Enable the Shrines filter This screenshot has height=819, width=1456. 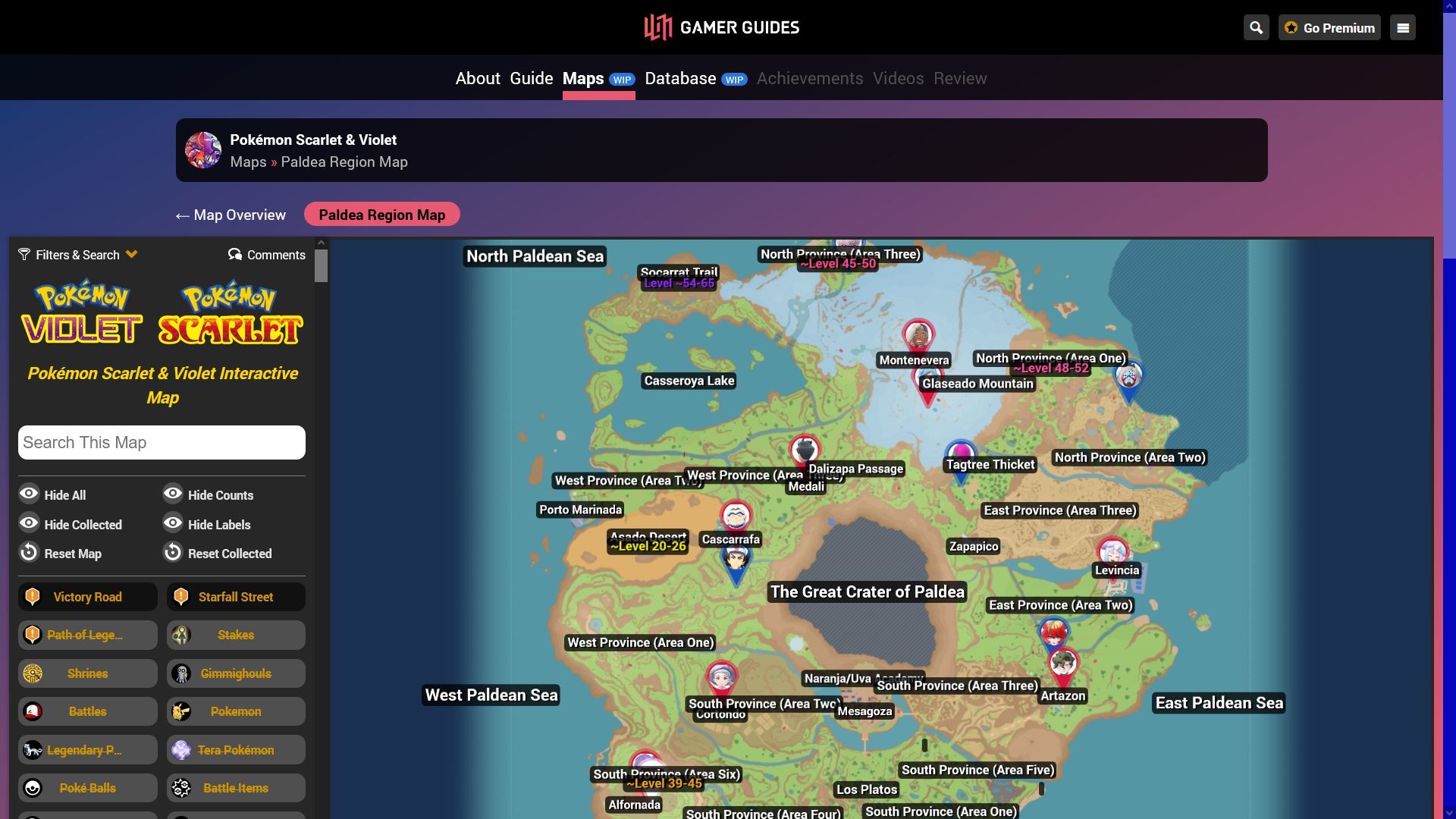click(88, 673)
